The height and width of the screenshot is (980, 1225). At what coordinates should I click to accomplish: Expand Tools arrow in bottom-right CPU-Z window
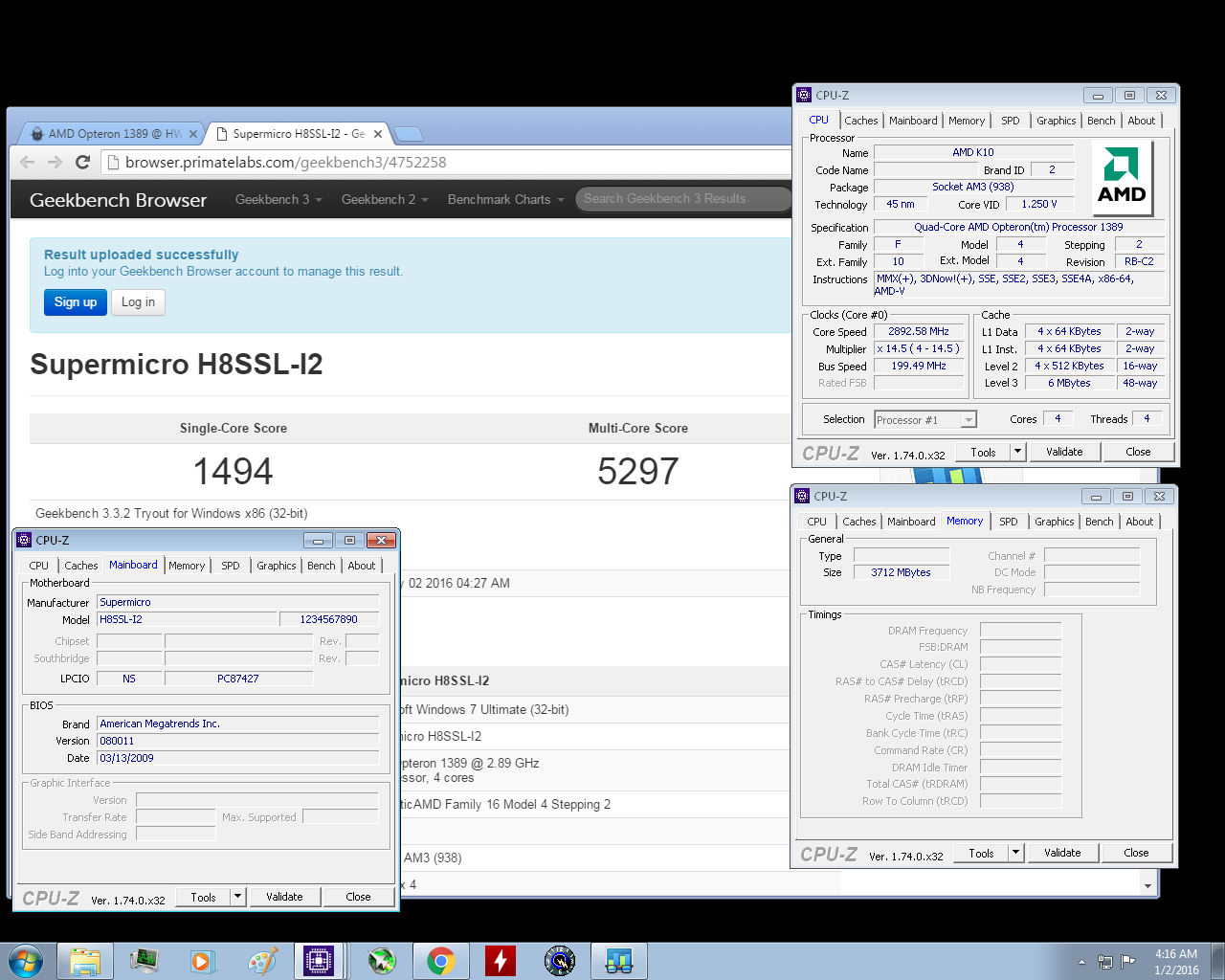(x=1015, y=853)
